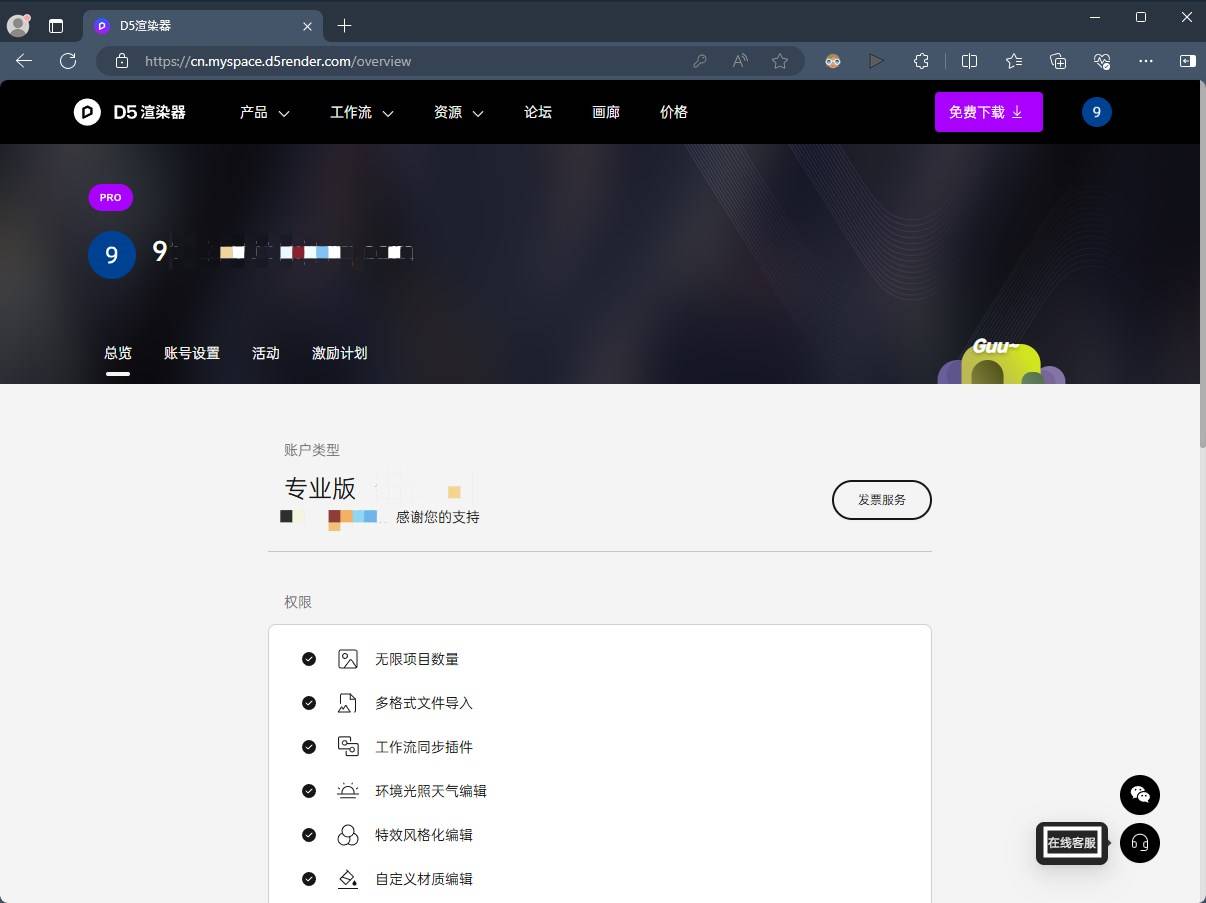This screenshot has width=1206, height=903.
Task: Open a new browser tab
Action: [344, 26]
